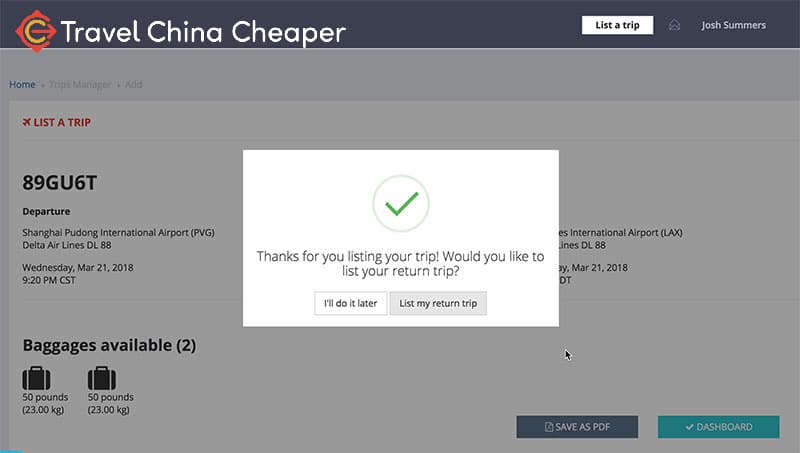Click the checkmark icon on Dashboard button
This screenshot has width=800, height=453.
690,427
